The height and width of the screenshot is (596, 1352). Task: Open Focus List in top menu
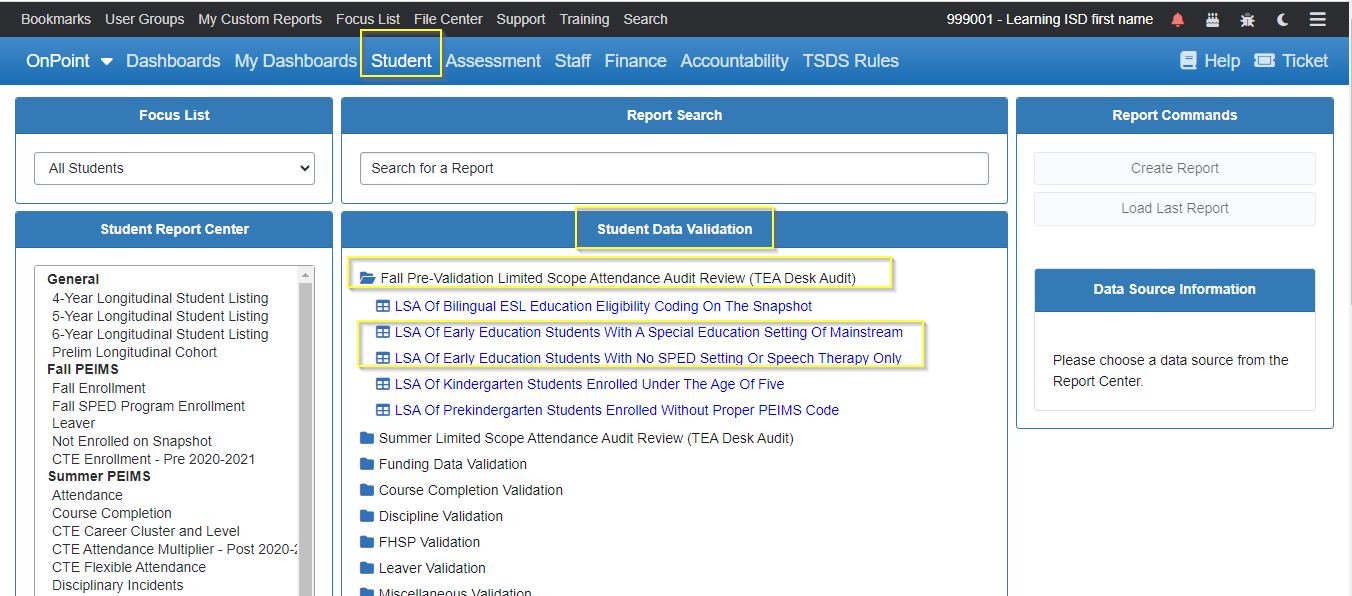[368, 19]
